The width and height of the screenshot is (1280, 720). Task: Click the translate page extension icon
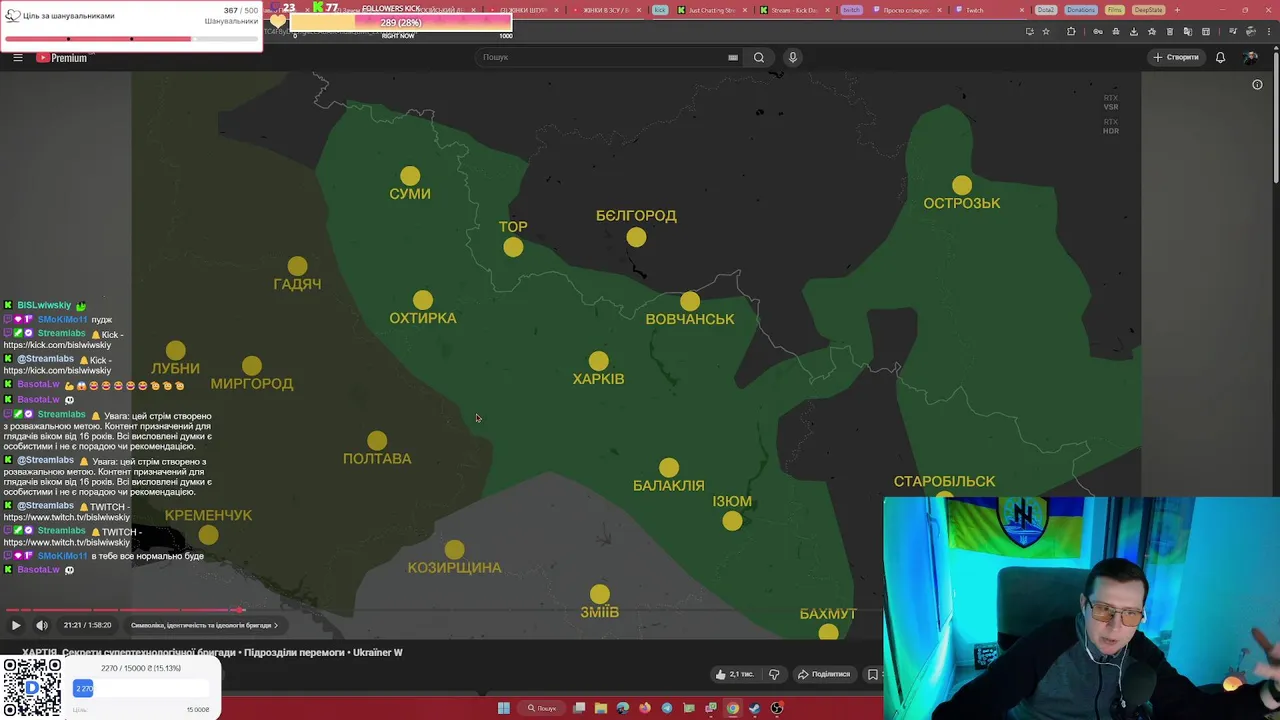(x=1188, y=32)
